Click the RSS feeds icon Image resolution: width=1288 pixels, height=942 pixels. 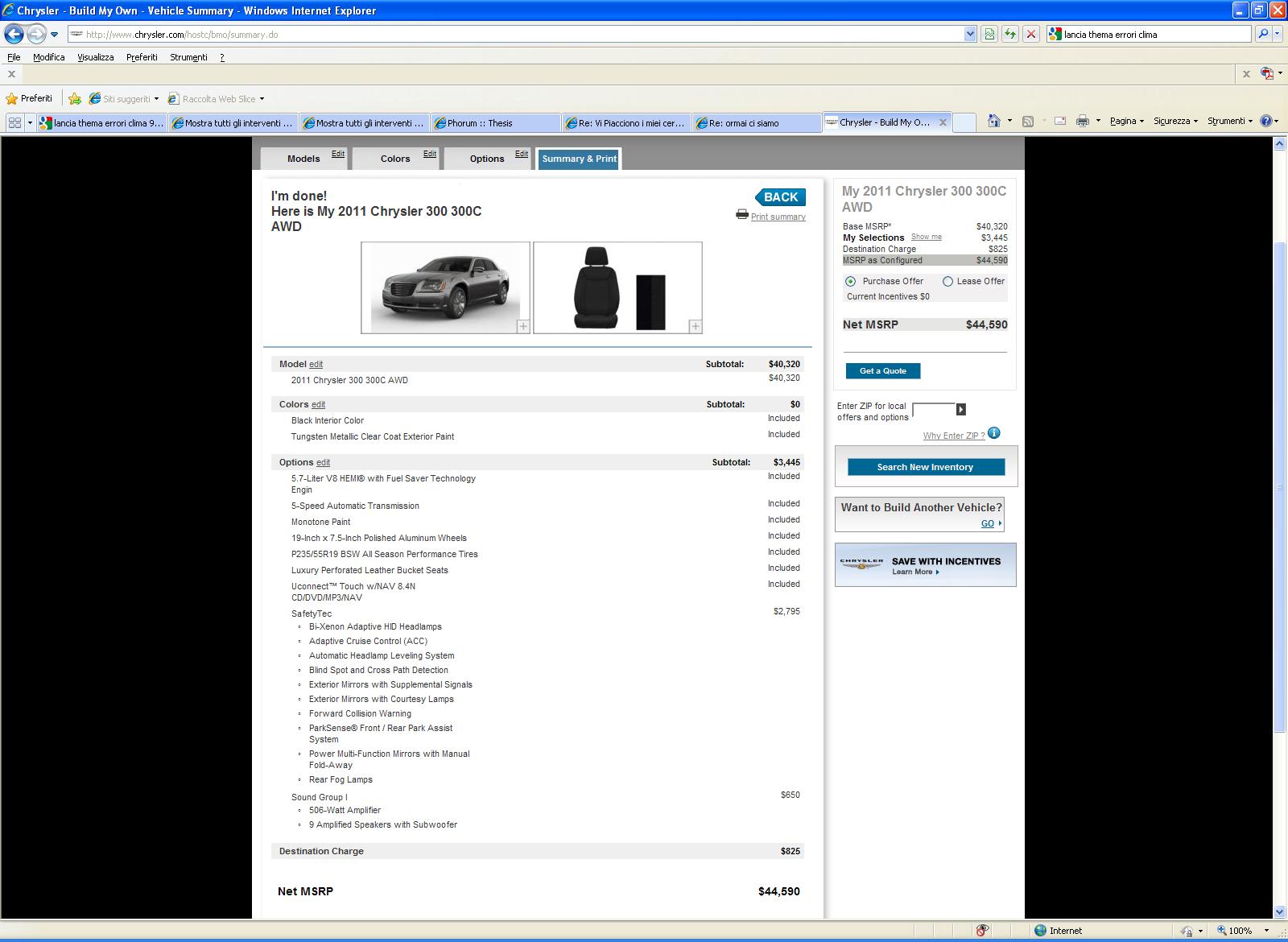pyautogui.click(x=1028, y=121)
